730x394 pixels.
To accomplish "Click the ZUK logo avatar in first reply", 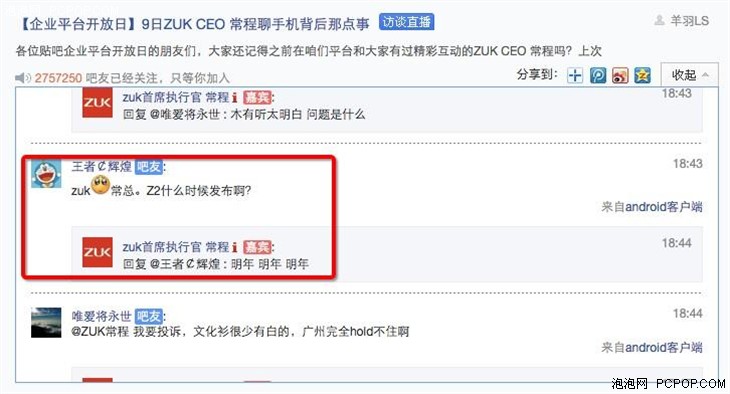I will point(97,102).
